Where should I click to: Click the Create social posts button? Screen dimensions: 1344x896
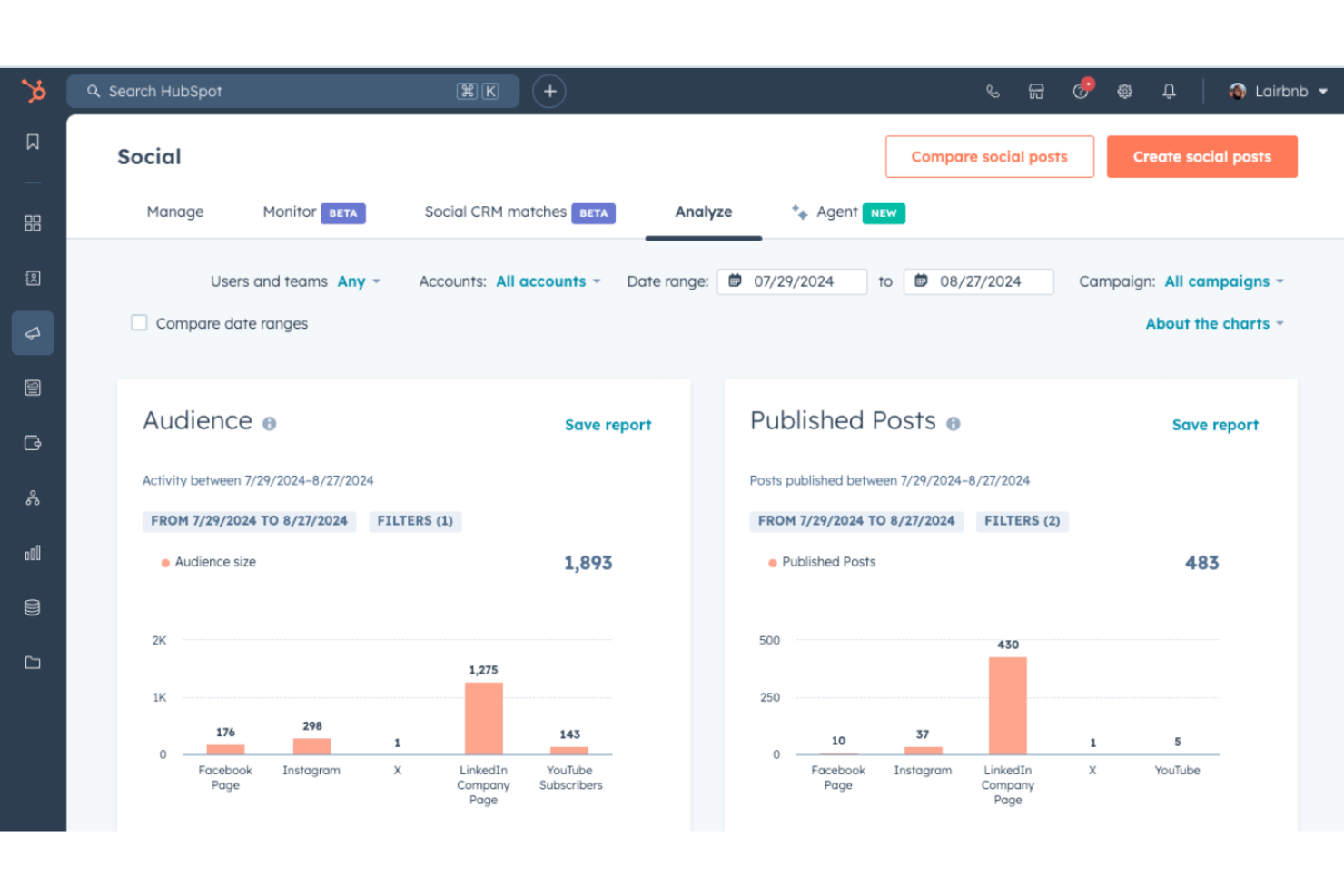(1201, 156)
